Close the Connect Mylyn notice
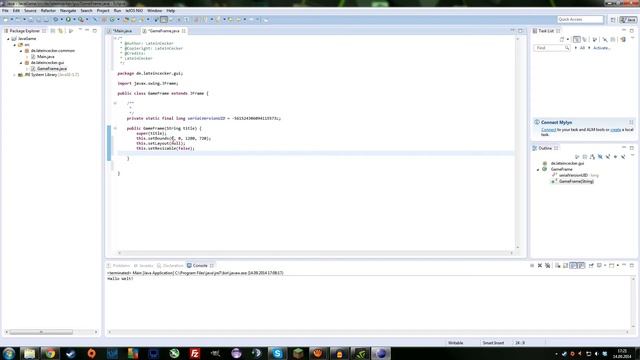This screenshot has width=640, height=360. coord(631,122)
